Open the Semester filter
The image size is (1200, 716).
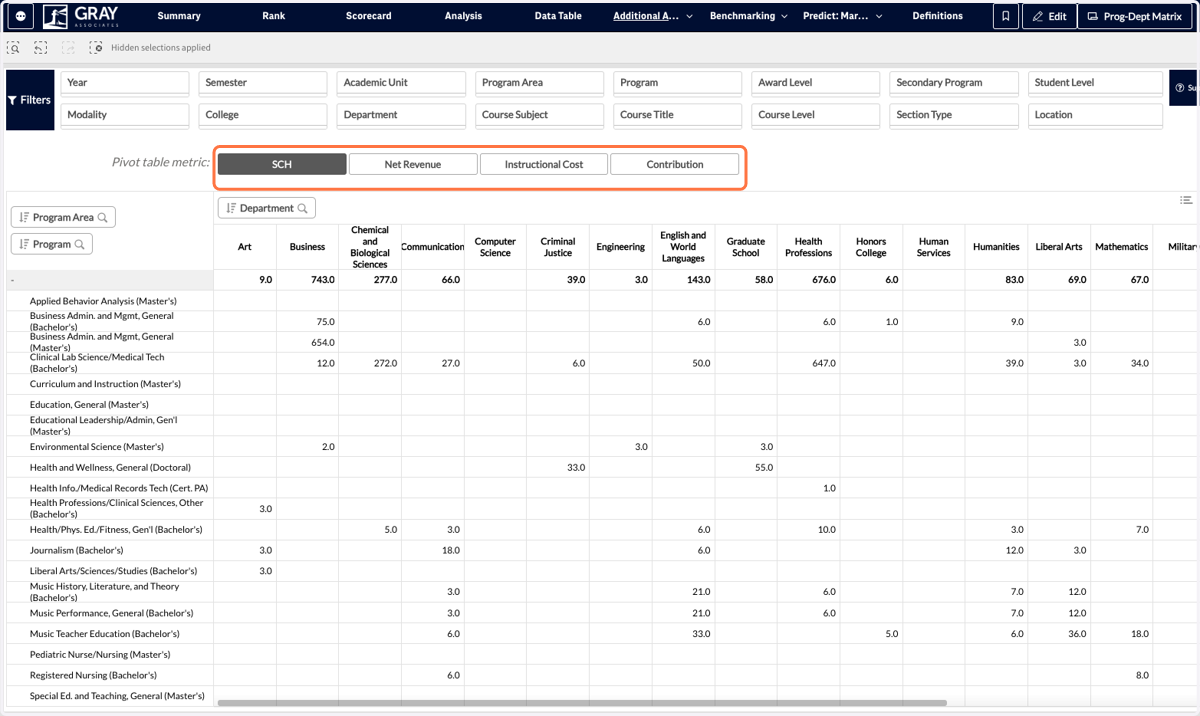263,83
